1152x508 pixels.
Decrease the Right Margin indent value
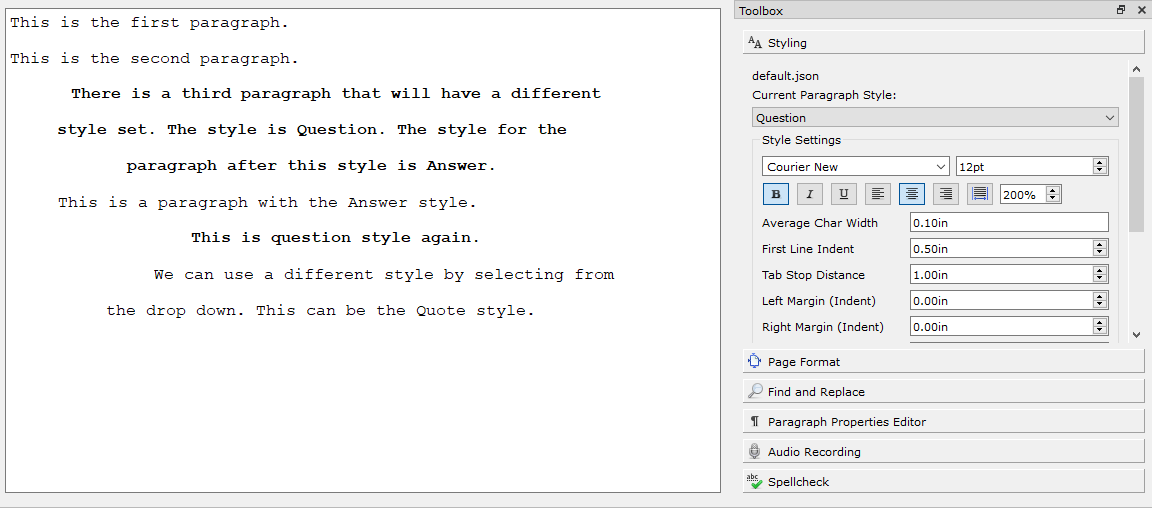click(1100, 331)
